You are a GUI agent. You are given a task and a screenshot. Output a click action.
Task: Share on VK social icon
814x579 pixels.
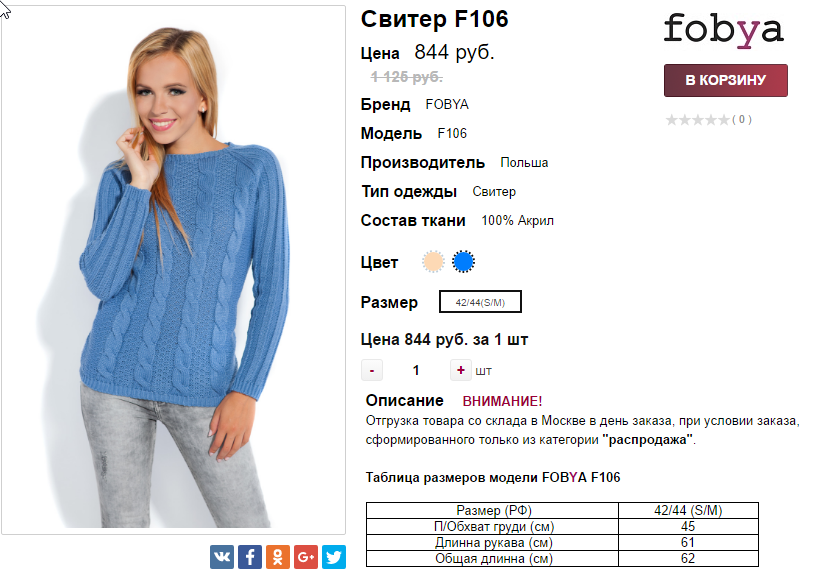coord(222,557)
